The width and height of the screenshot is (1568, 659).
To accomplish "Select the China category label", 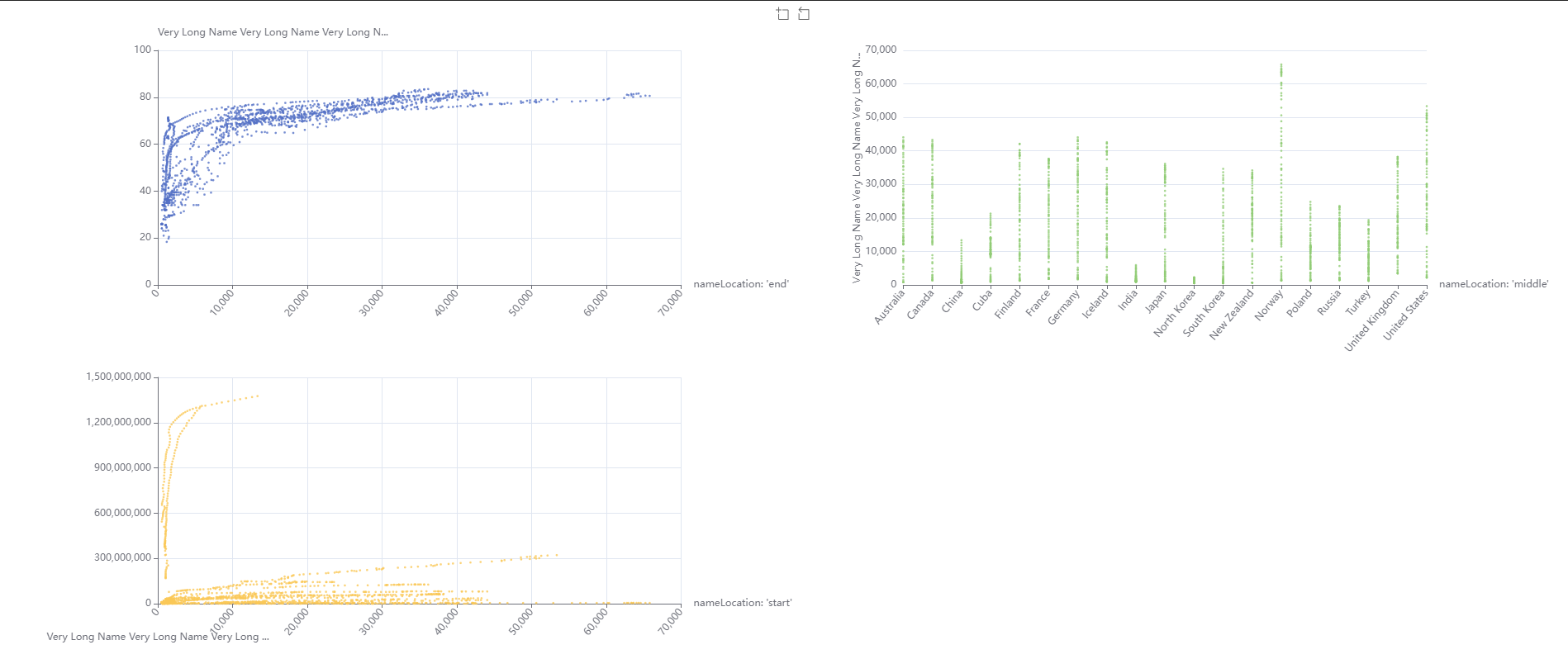I will 953,301.
